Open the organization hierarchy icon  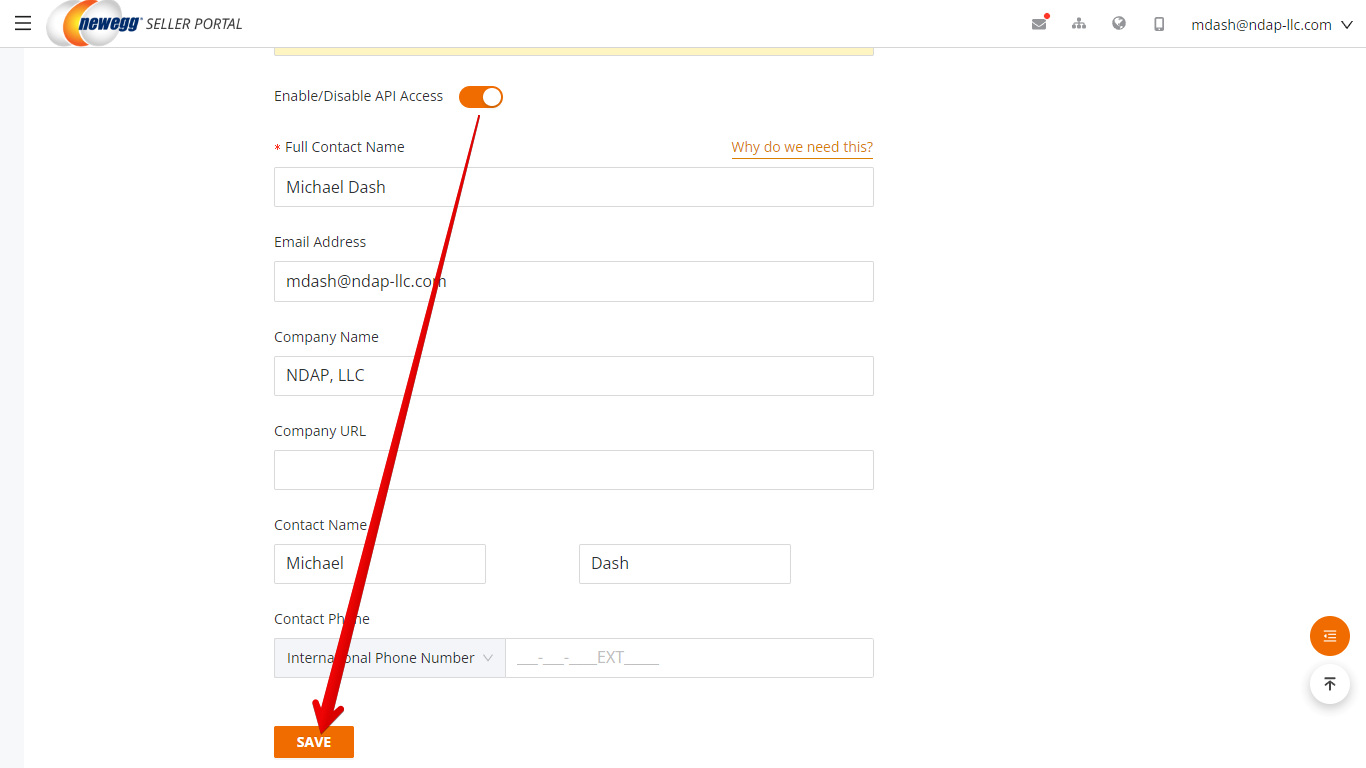(x=1079, y=23)
